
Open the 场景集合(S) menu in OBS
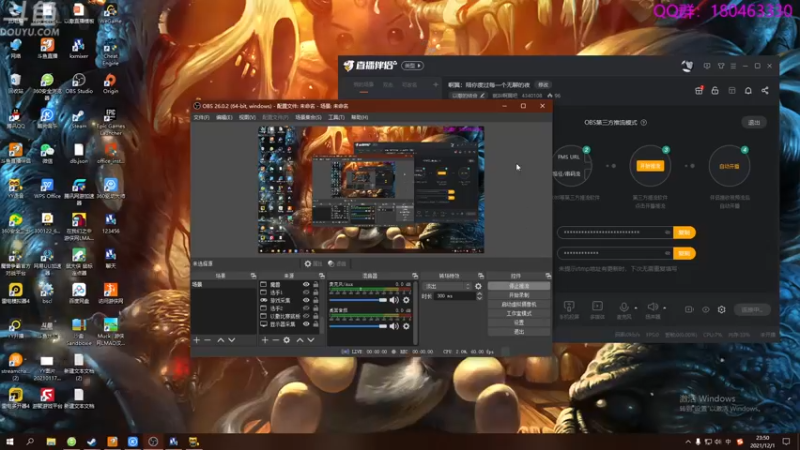308,117
